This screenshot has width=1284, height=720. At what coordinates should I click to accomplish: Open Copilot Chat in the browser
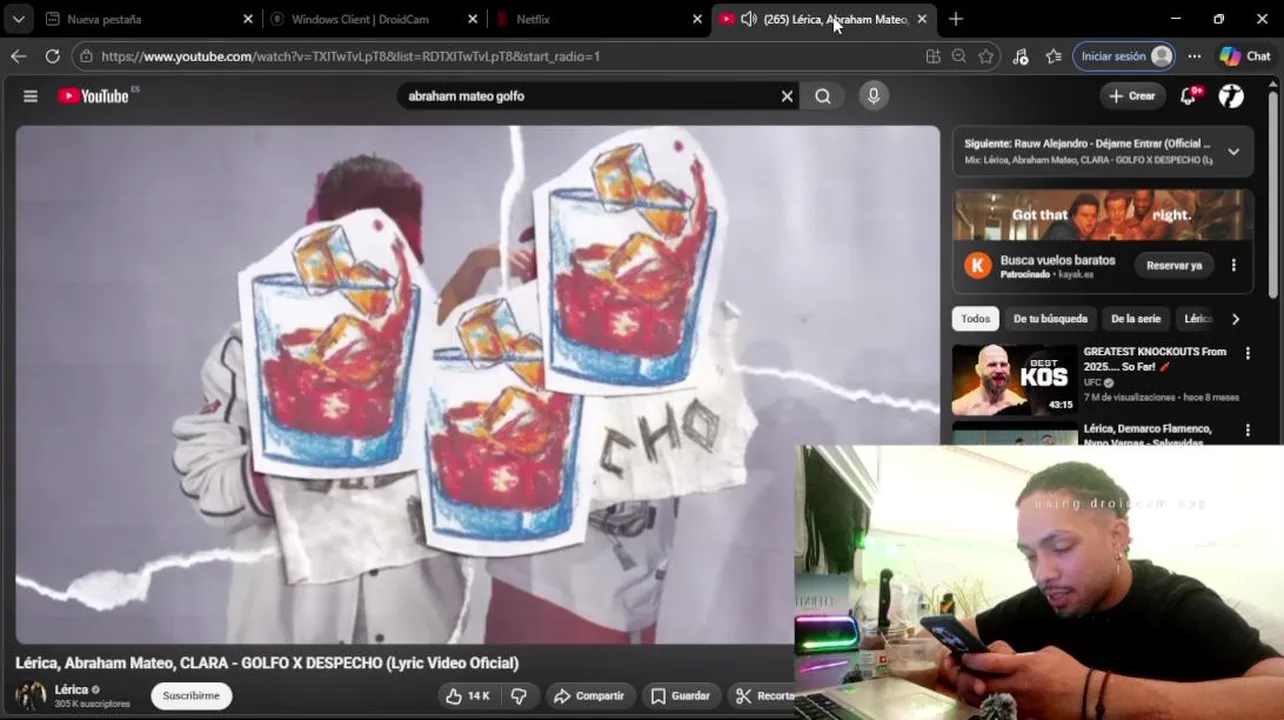(1245, 56)
